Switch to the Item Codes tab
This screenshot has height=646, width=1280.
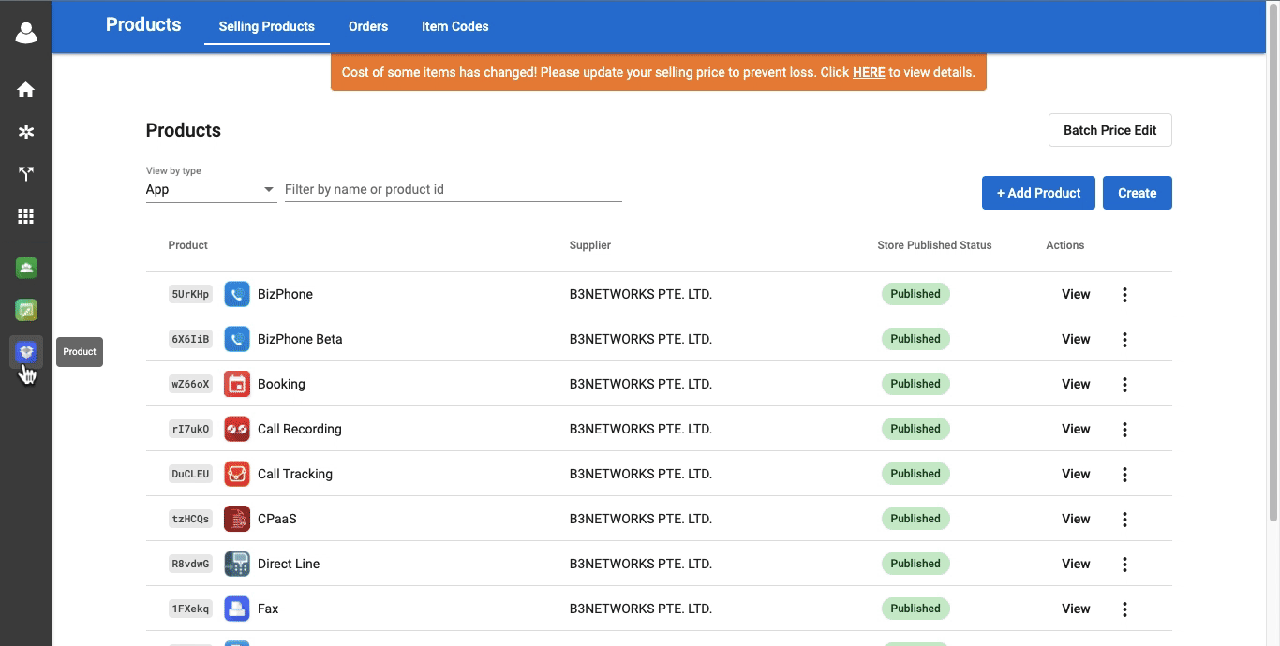[455, 26]
